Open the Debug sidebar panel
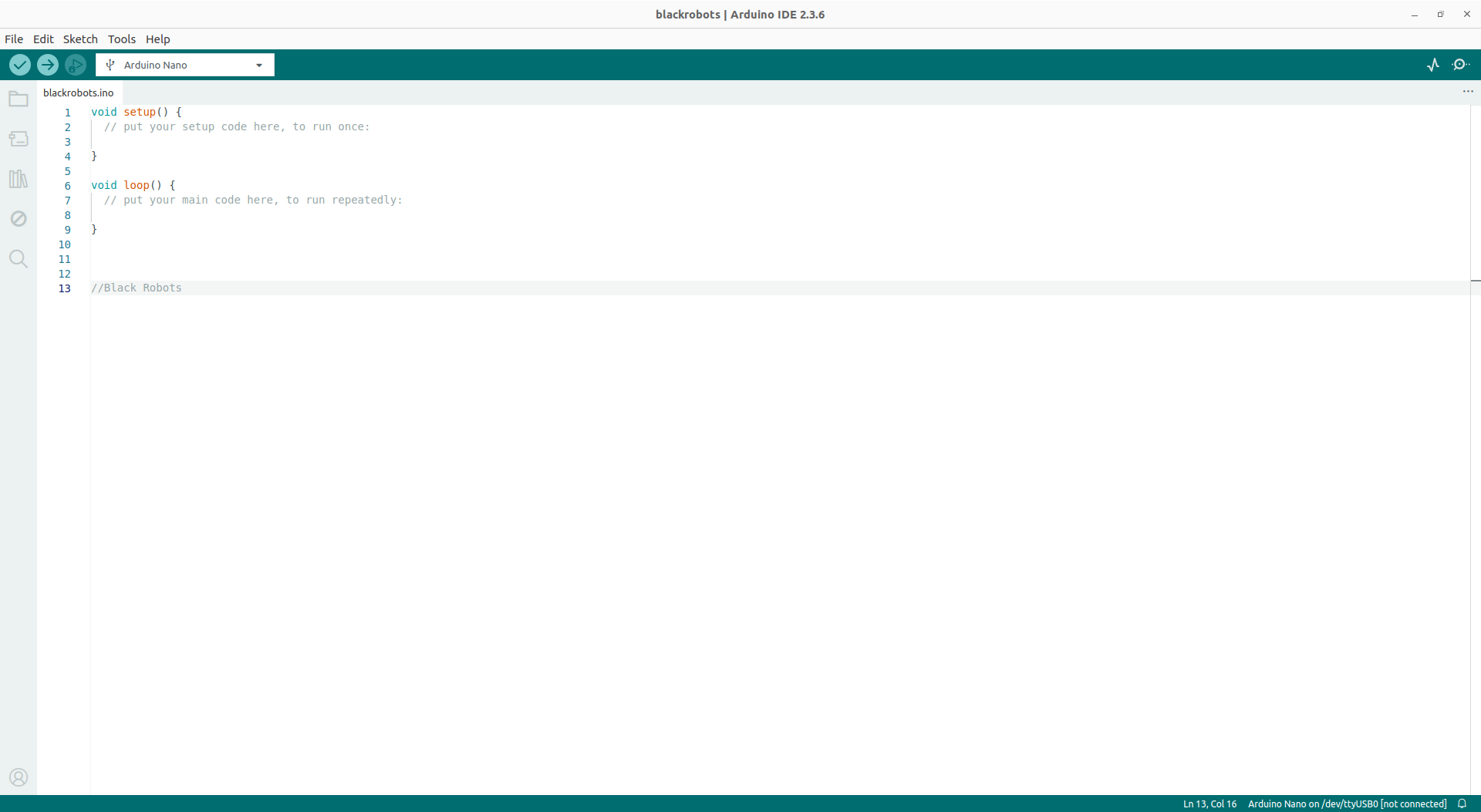The image size is (1481, 812). click(19, 219)
